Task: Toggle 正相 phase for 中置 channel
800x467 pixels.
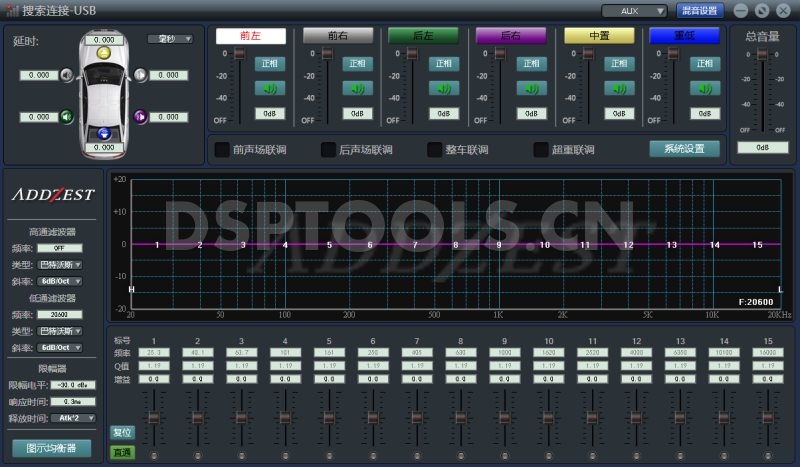Action: pyautogui.click(x=619, y=63)
